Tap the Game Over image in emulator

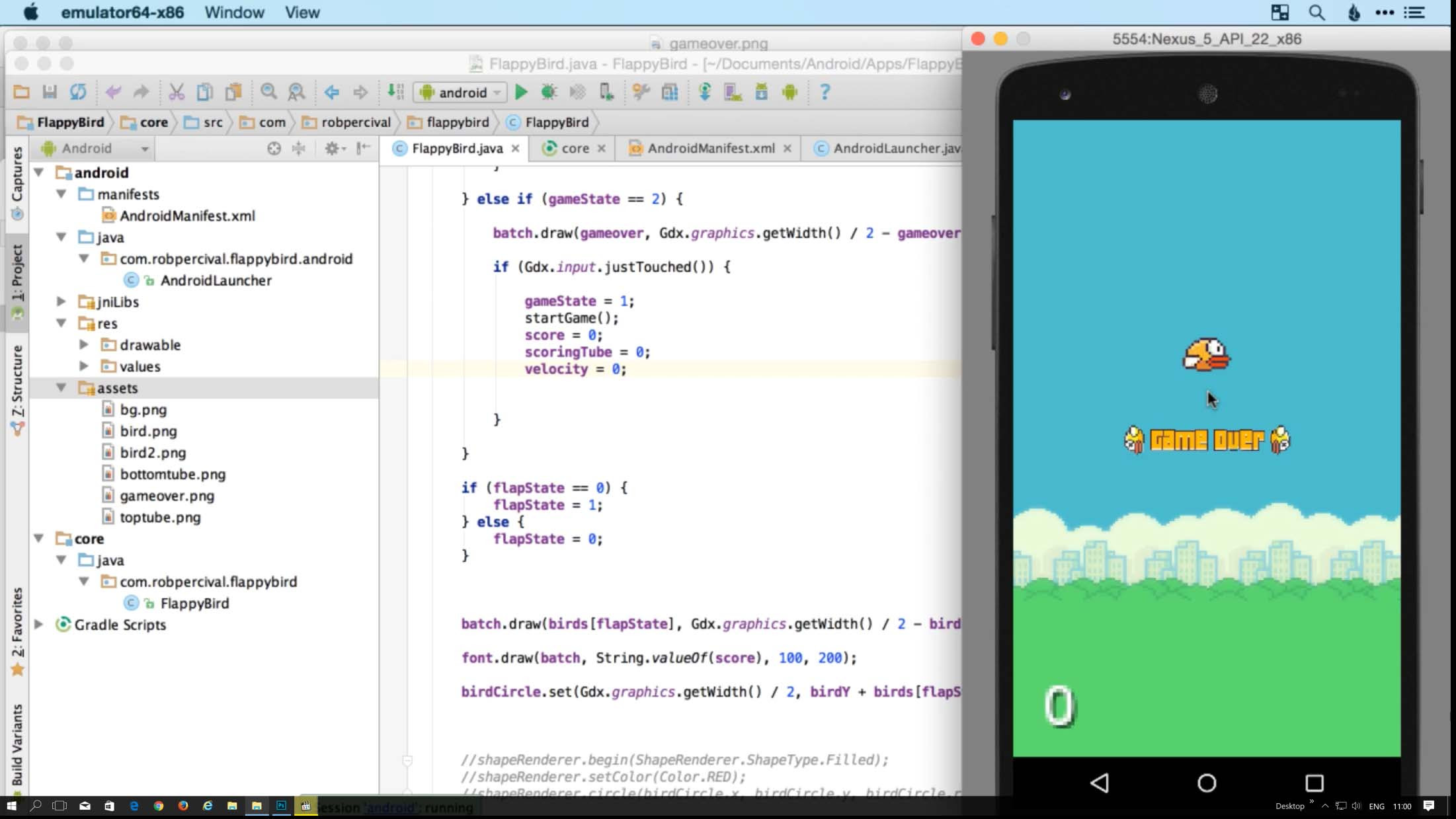pyautogui.click(x=1207, y=440)
